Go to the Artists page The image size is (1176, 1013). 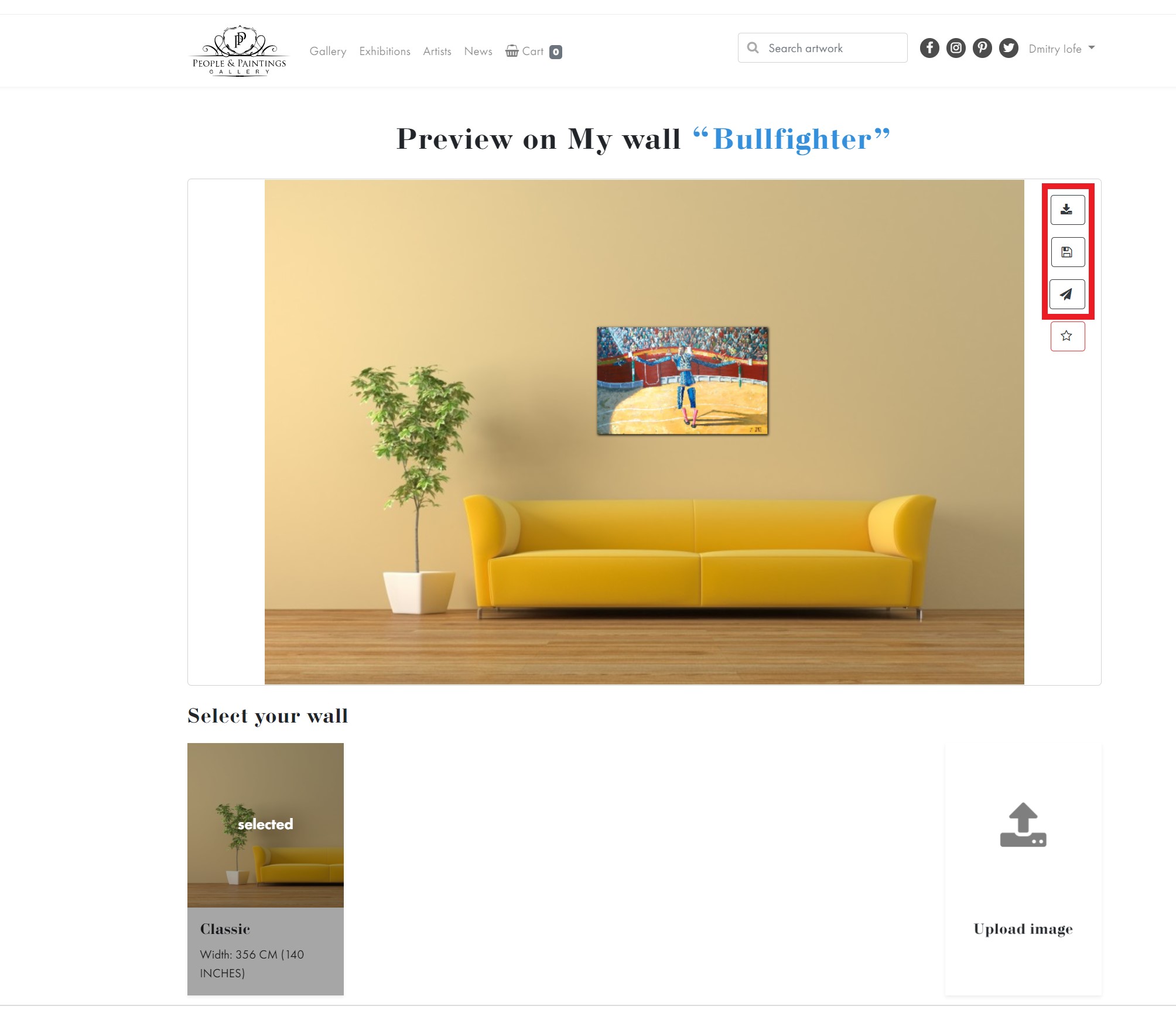click(x=437, y=52)
